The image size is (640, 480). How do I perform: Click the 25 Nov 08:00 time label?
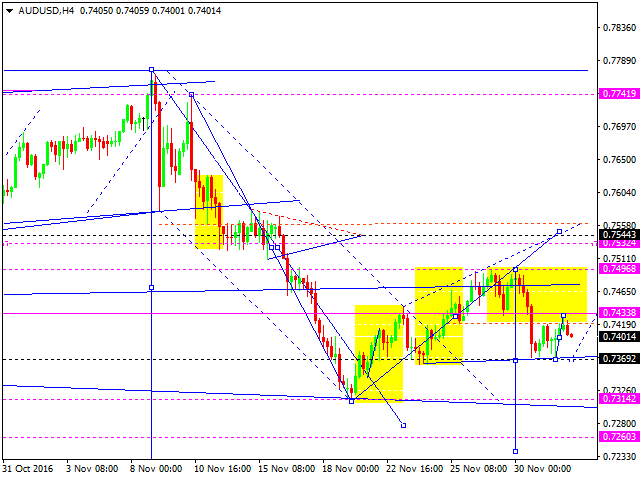coord(479,469)
